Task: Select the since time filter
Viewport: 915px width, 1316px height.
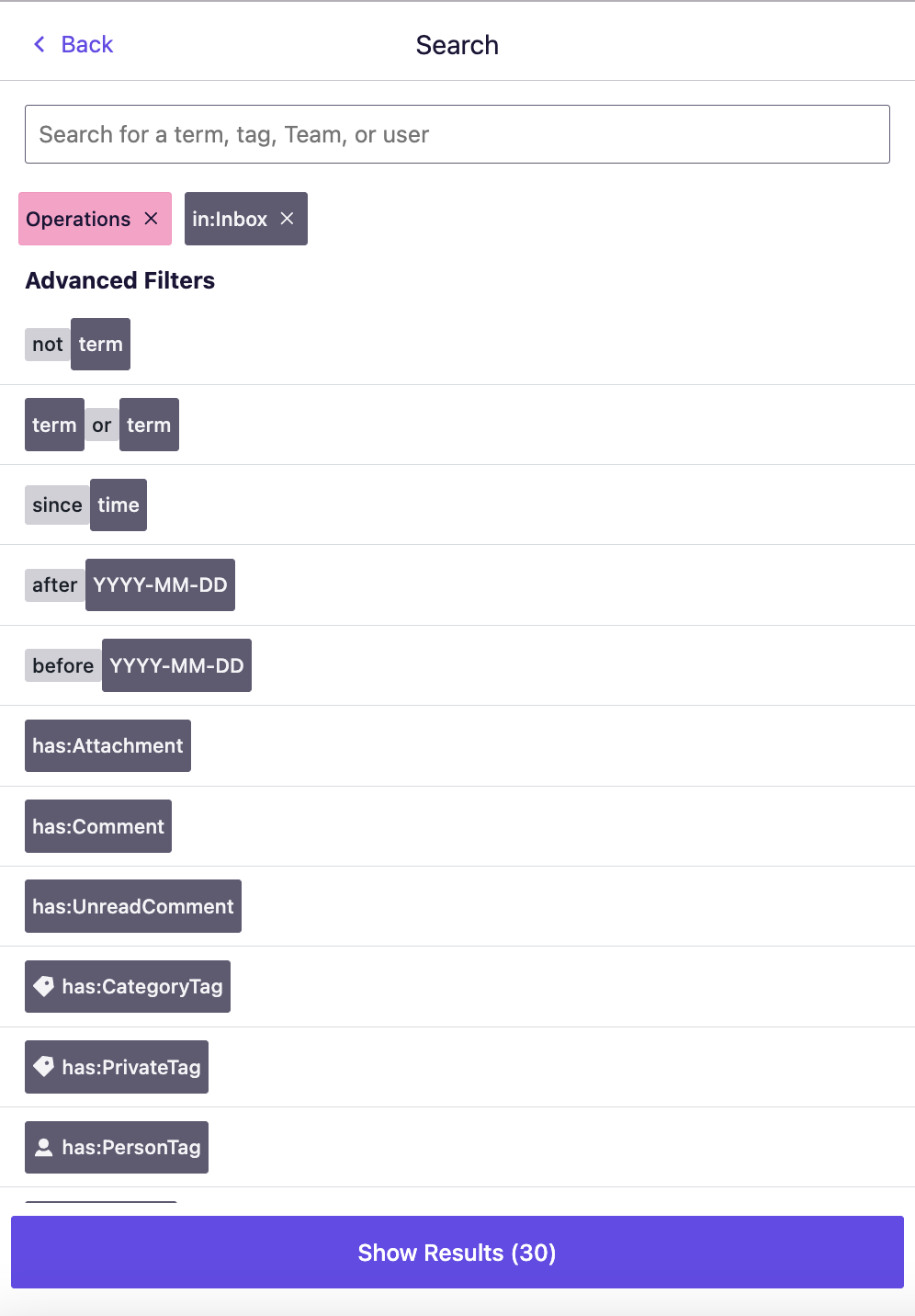Action: [x=85, y=505]
